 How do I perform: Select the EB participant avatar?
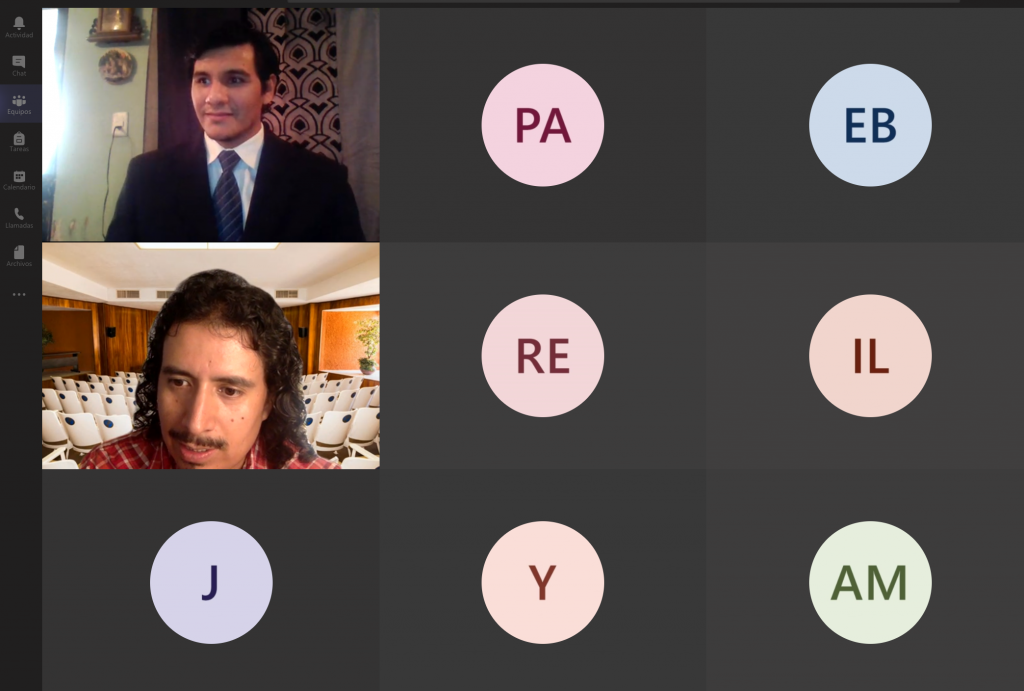870,125
